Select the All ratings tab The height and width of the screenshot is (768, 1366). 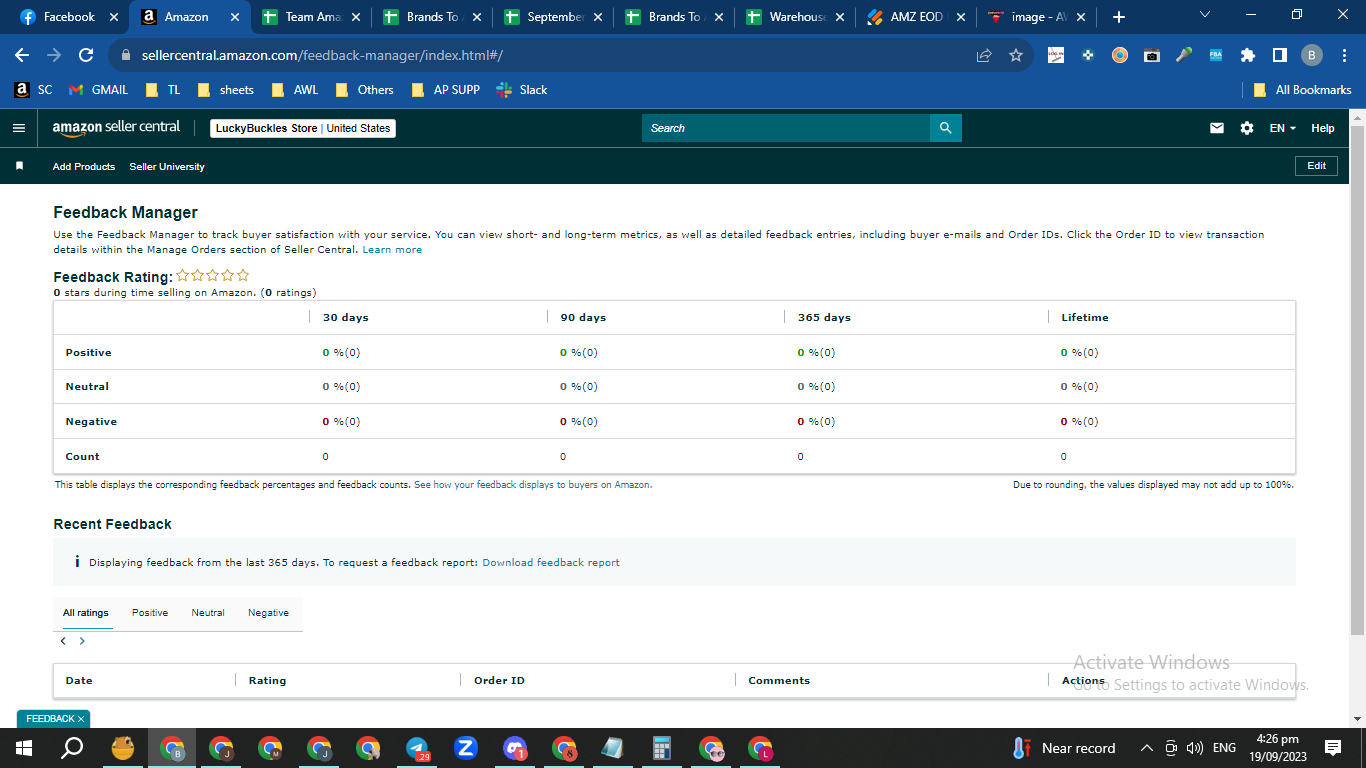pos(86,613)
